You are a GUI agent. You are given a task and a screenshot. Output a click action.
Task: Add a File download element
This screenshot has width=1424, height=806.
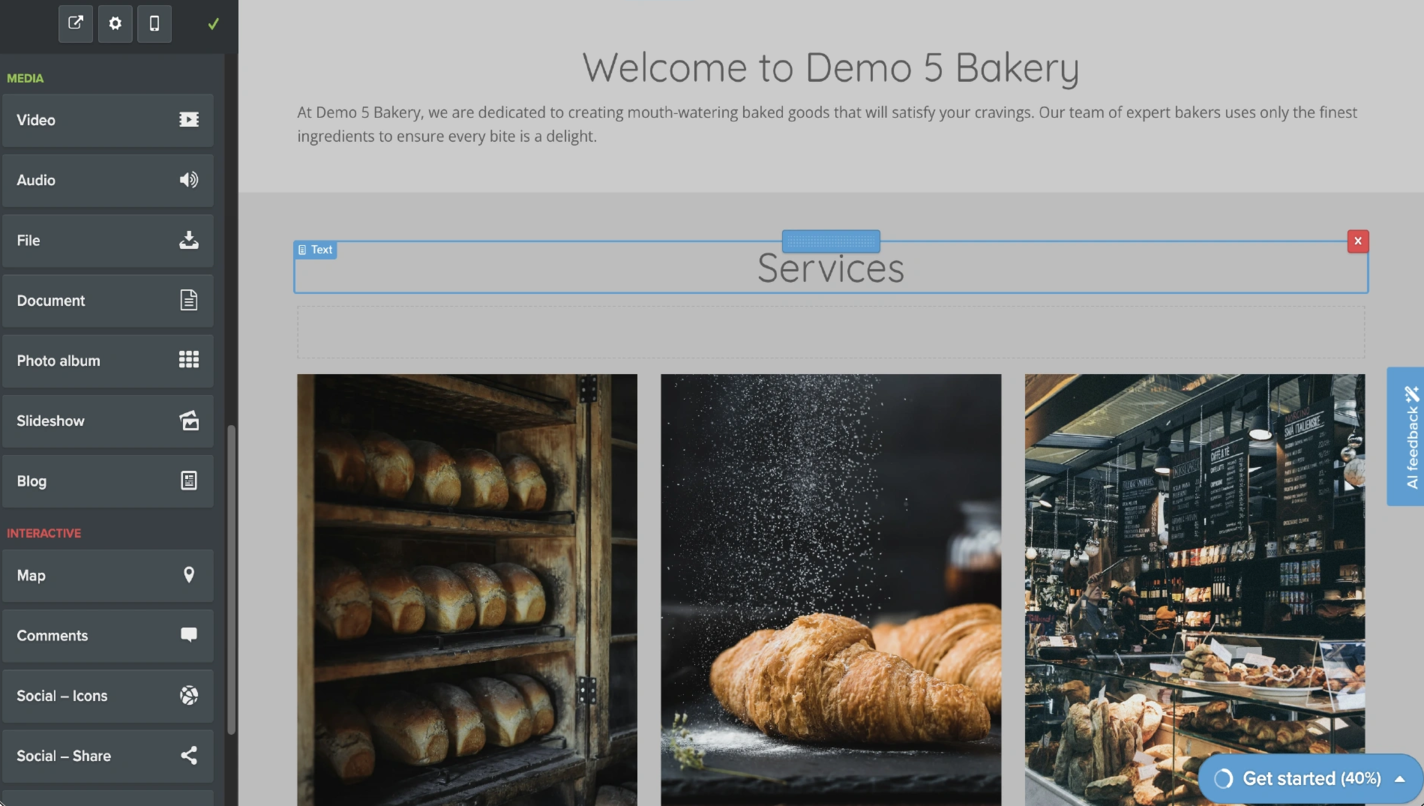tap(107, 240)
